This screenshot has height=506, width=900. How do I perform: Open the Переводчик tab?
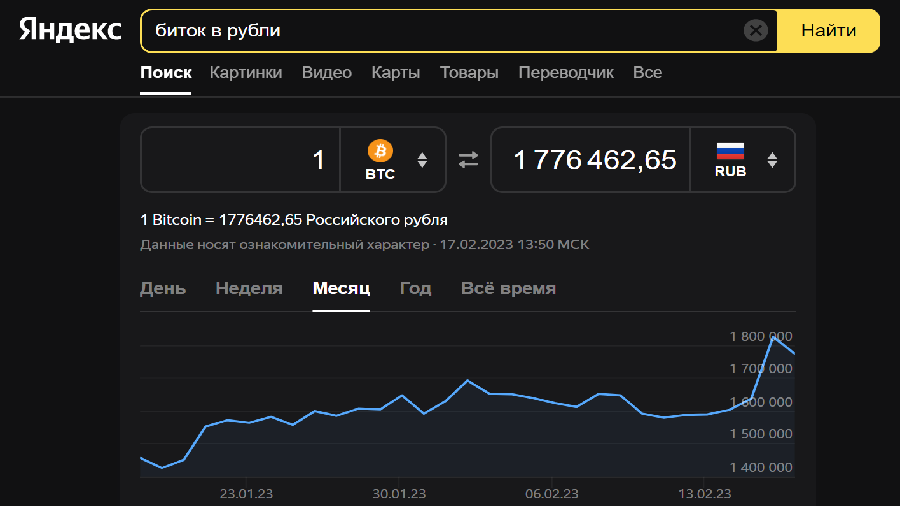pyautogui.click(x=566, y=73)
